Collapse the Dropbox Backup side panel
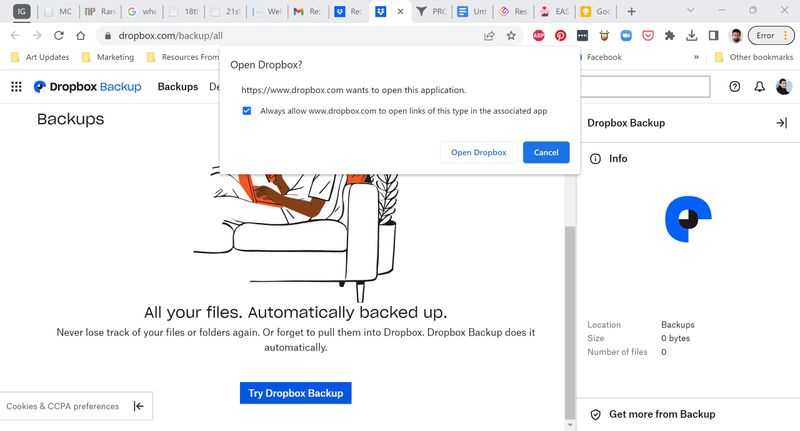This screenshot has height=431, width=800. tap(781, 123)
